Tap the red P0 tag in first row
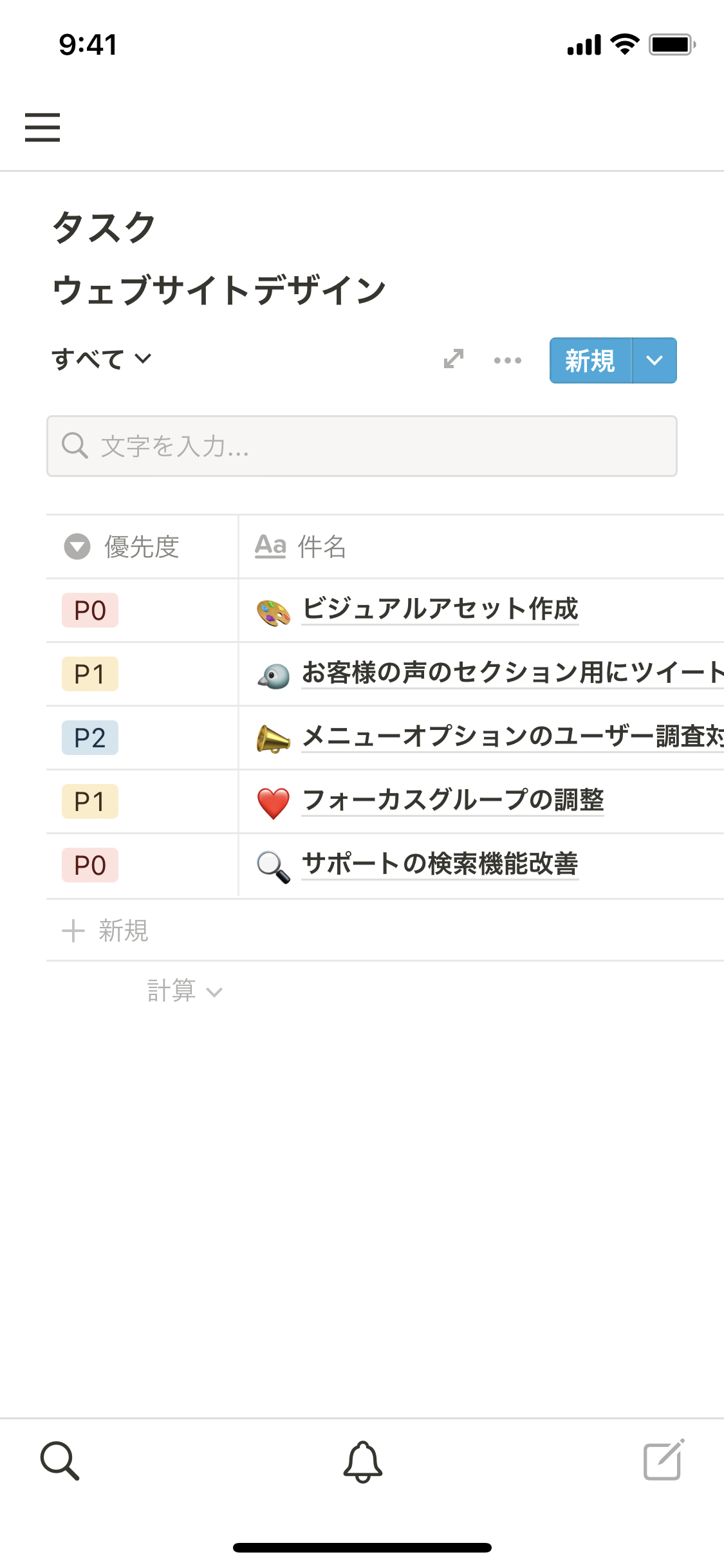724x1568 pixels. point(90,611)
